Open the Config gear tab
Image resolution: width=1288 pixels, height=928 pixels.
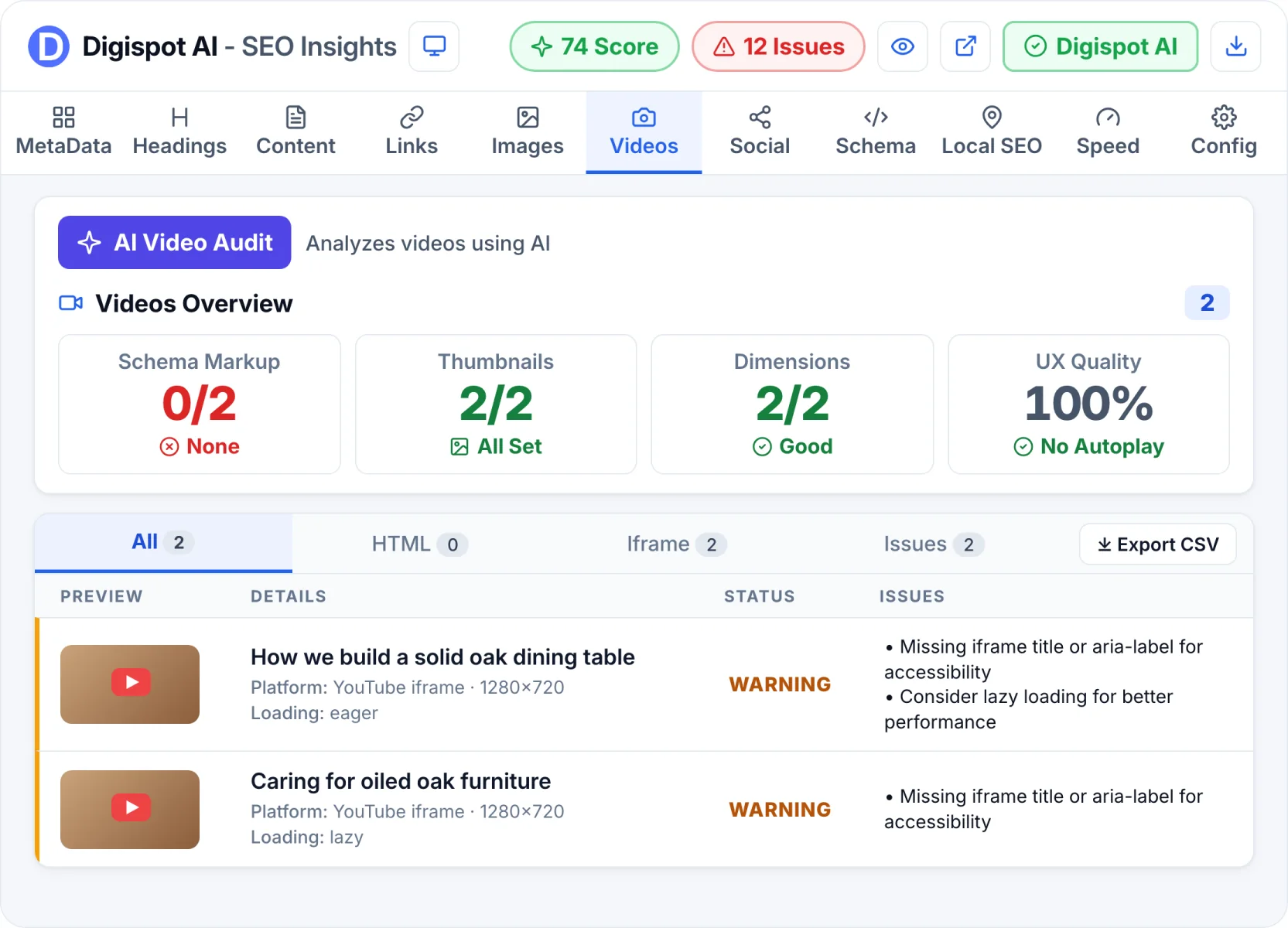(x=1224, y=132)
